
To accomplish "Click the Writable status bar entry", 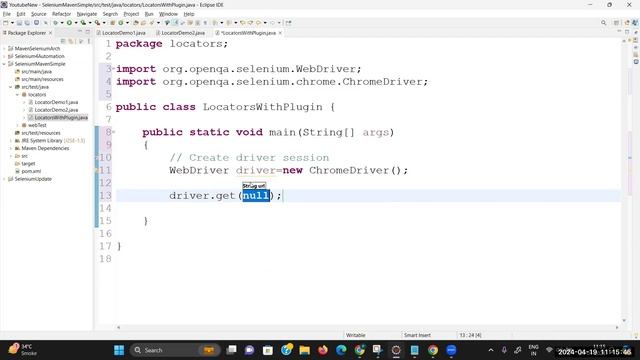I will coord(356,335).
